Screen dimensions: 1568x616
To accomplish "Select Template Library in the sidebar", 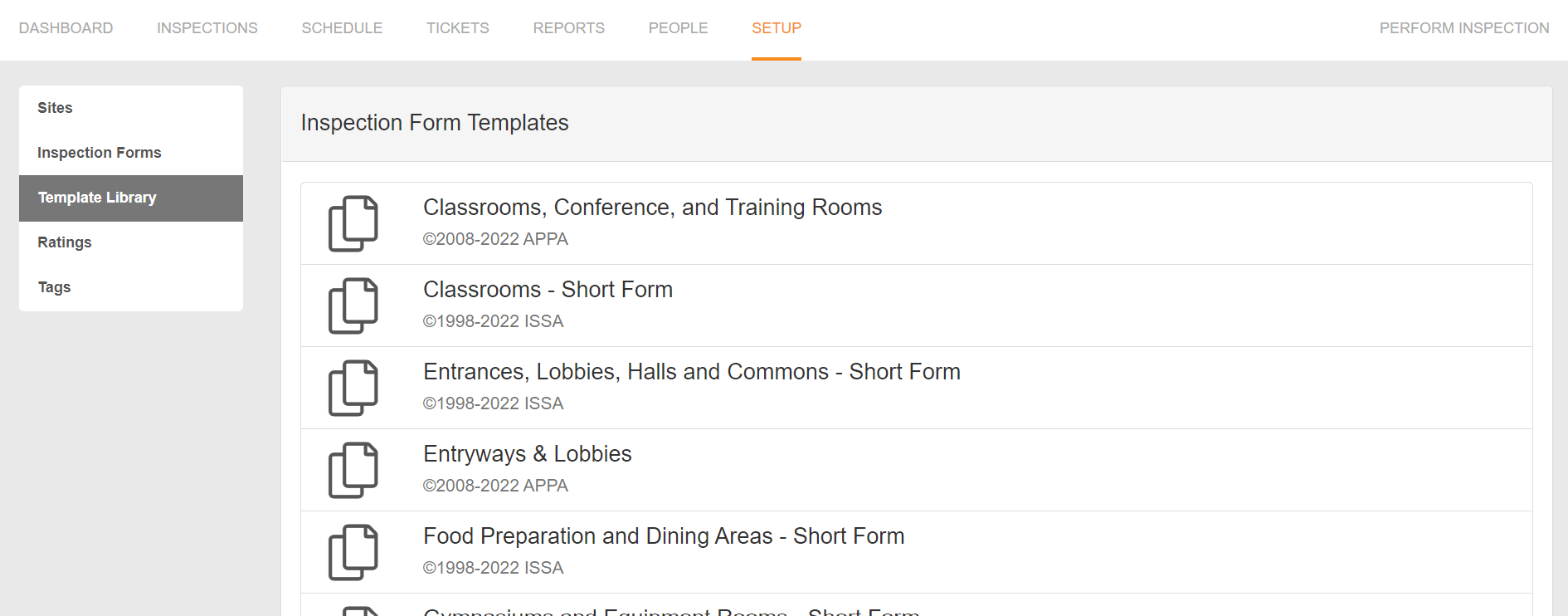I will coord(97,198).
